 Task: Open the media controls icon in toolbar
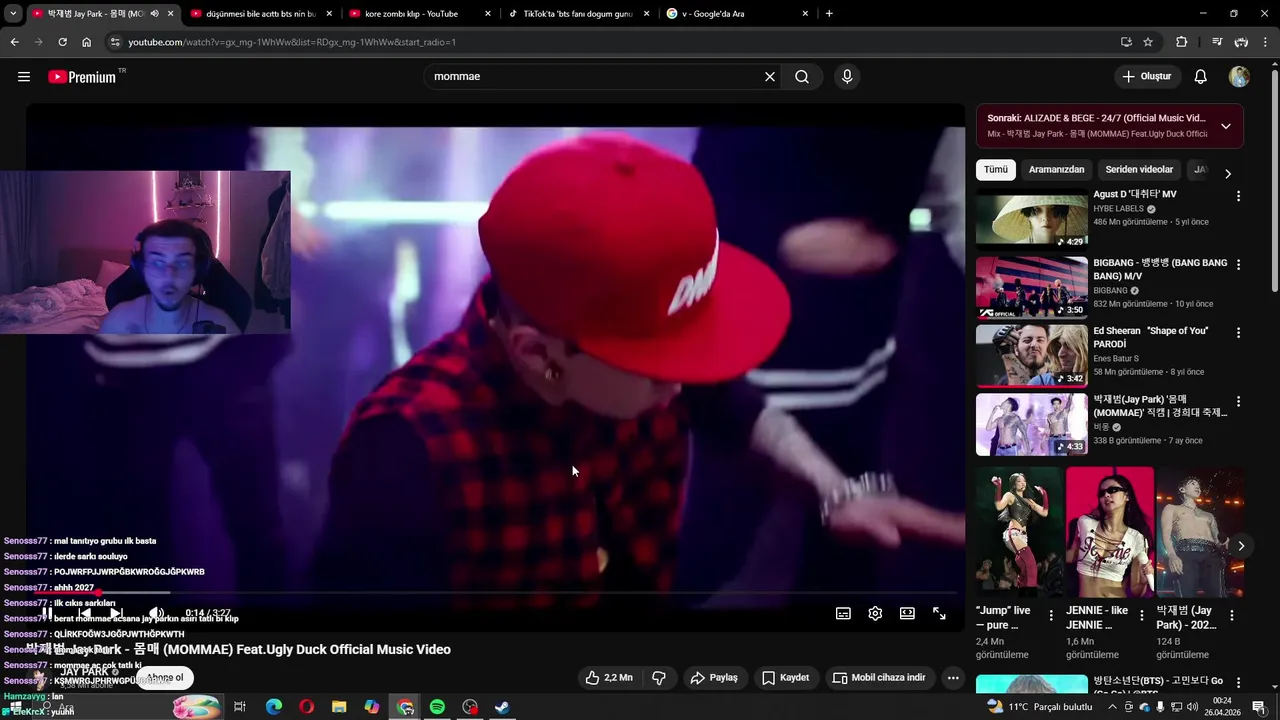[1217, 42]
